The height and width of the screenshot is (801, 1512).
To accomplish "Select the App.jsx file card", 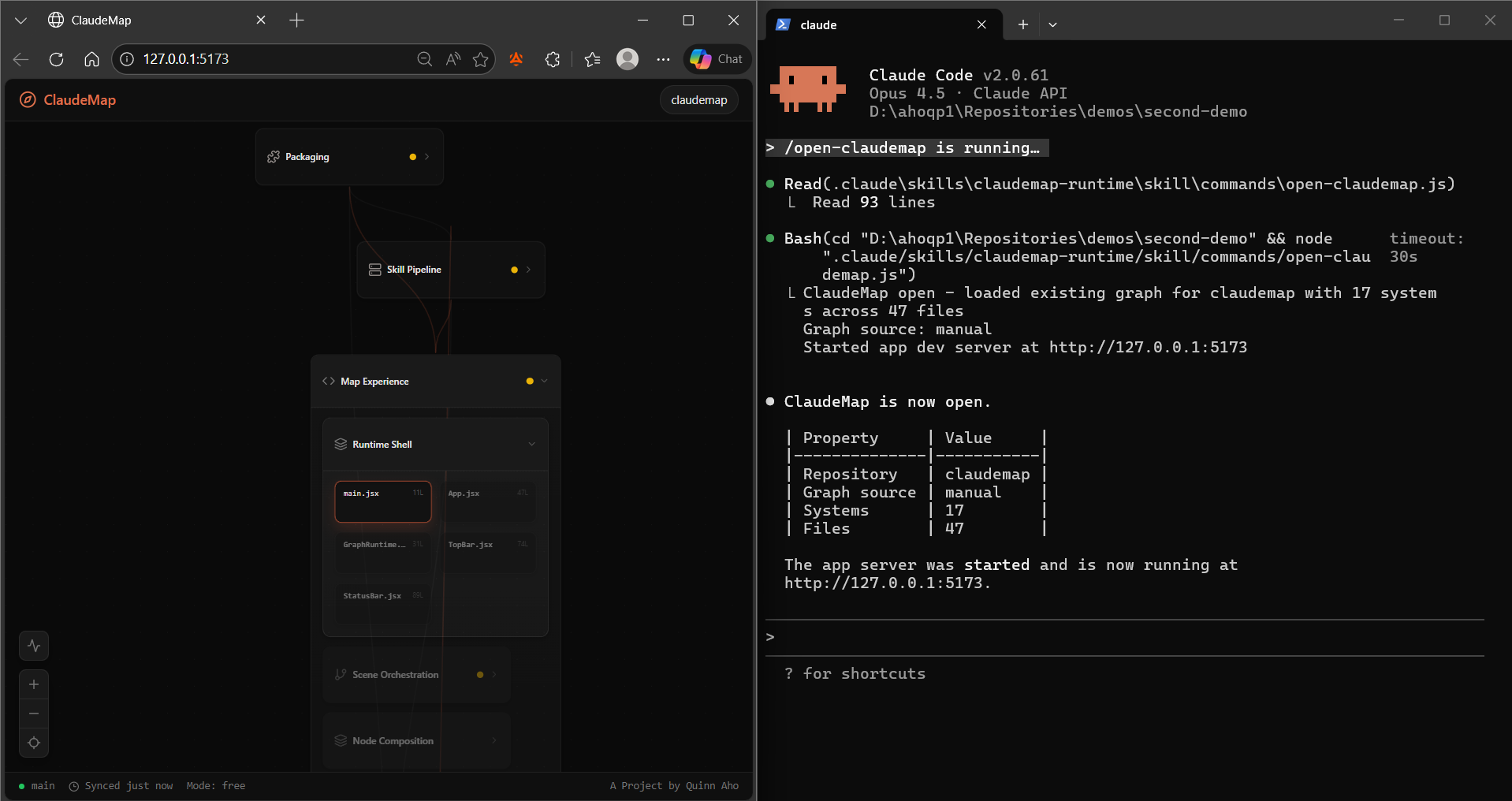I will 489,501.
